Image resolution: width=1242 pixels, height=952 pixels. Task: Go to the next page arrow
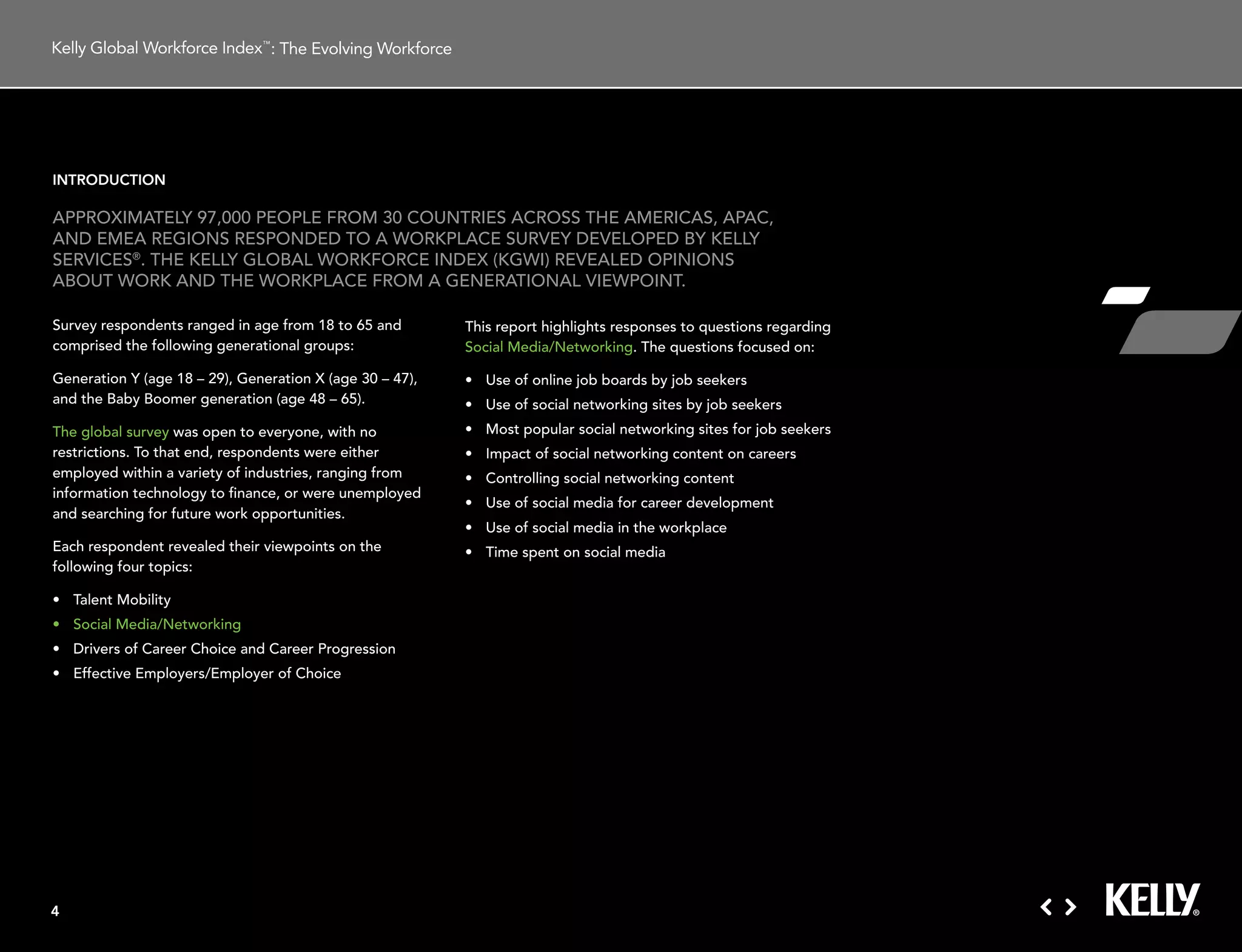click(1071, 907)
